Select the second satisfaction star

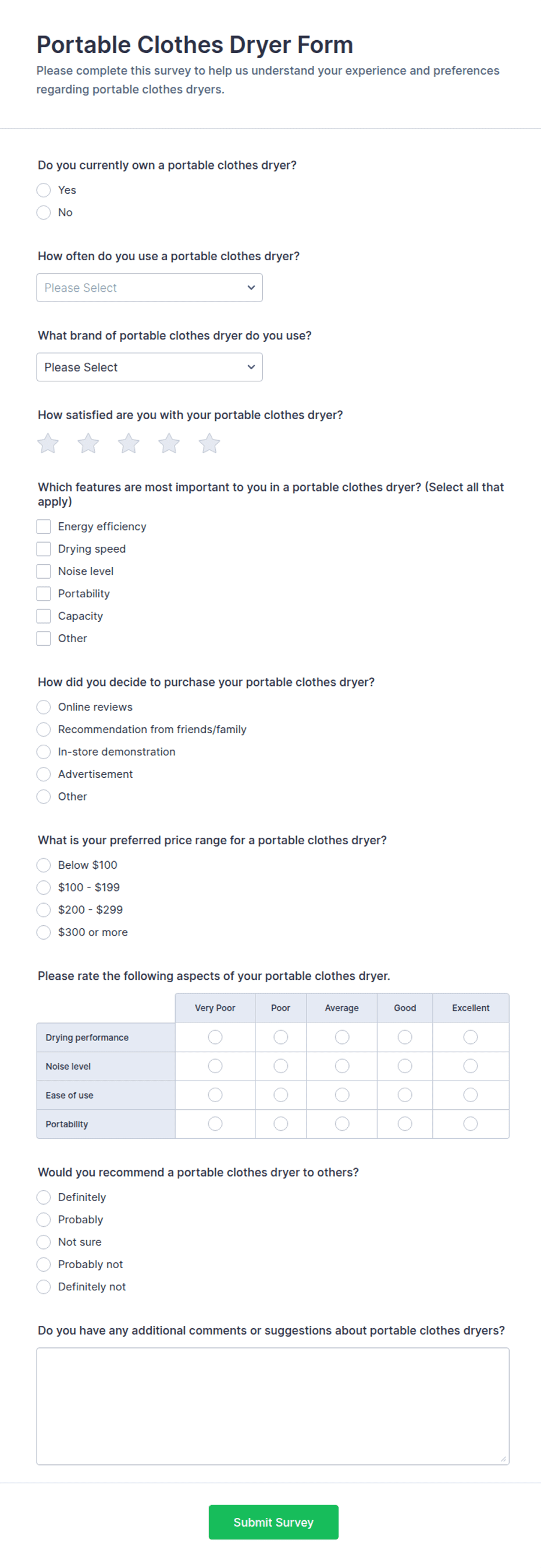pyautogui.click(x=88, y=443)
